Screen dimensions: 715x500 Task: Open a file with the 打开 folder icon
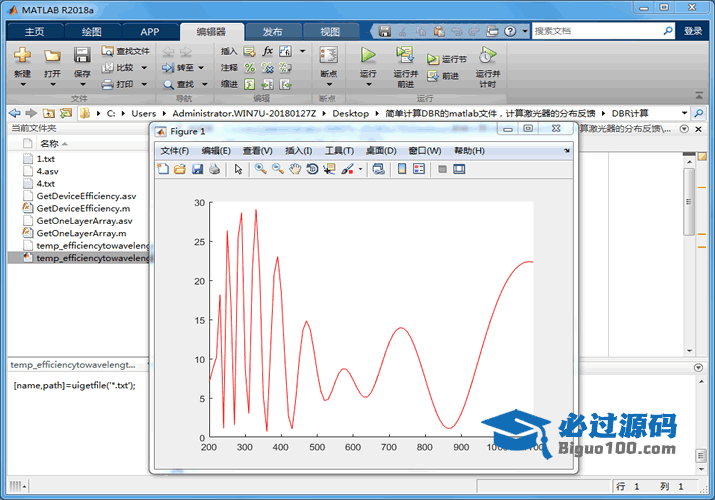pyautogui.click(x=52, y=55)
